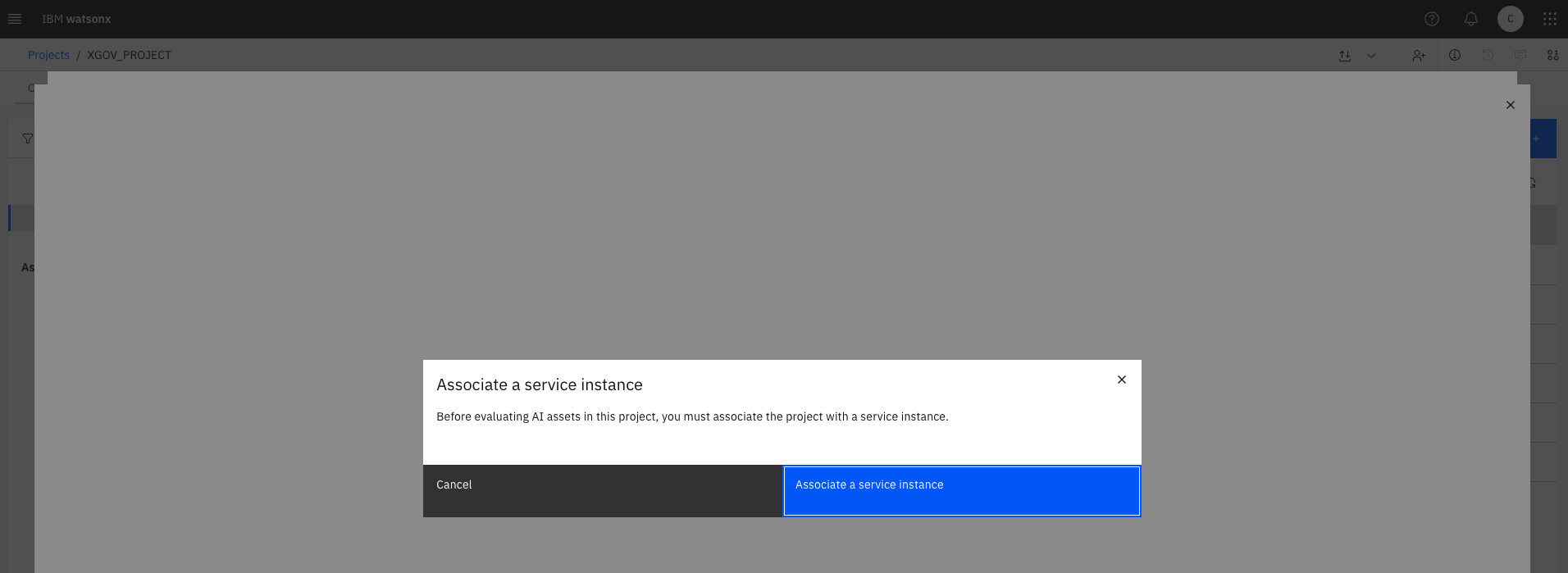
Task: Open the comments speech bubble icon
Action: (1520, 55)
